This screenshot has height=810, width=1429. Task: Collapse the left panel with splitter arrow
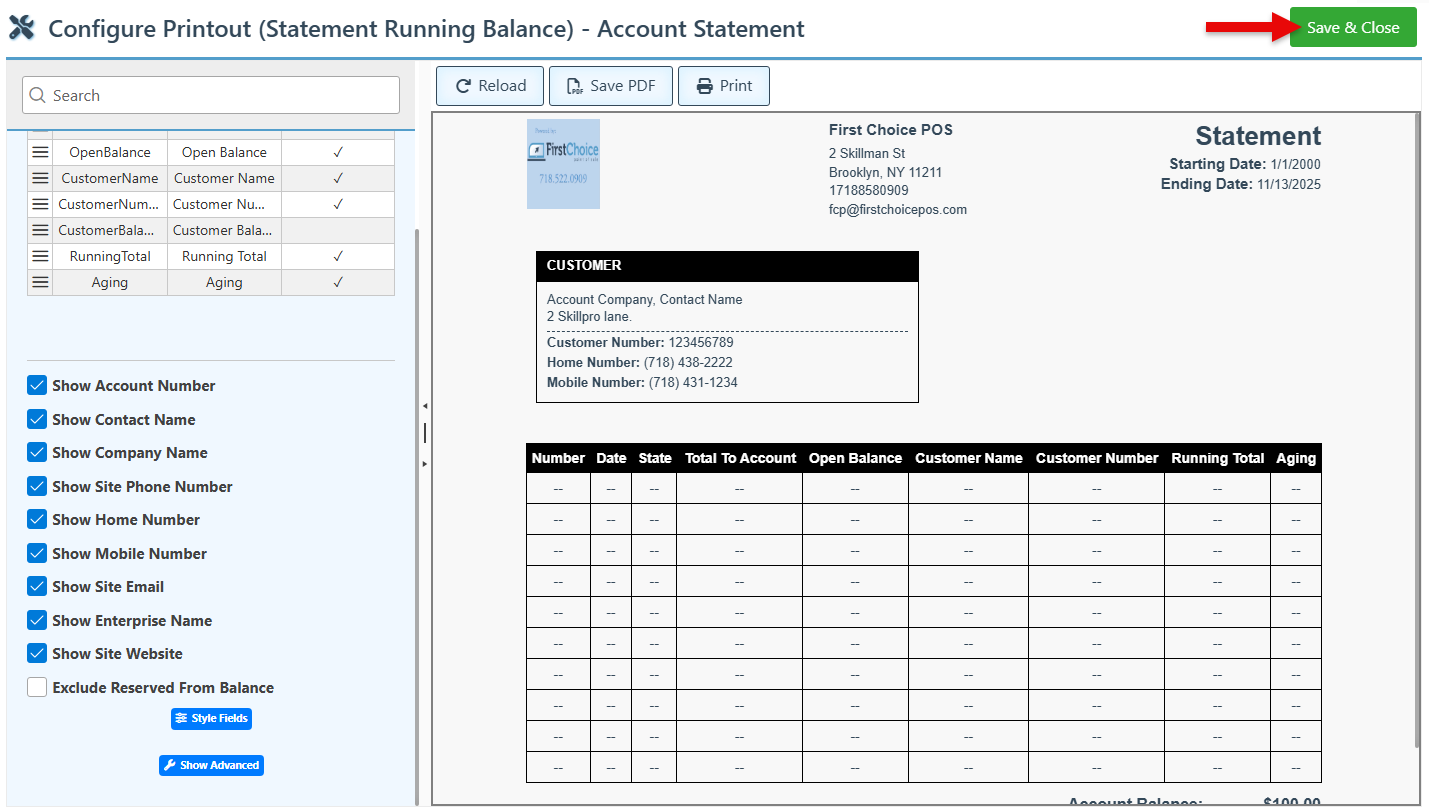click(x=424, y=406)
